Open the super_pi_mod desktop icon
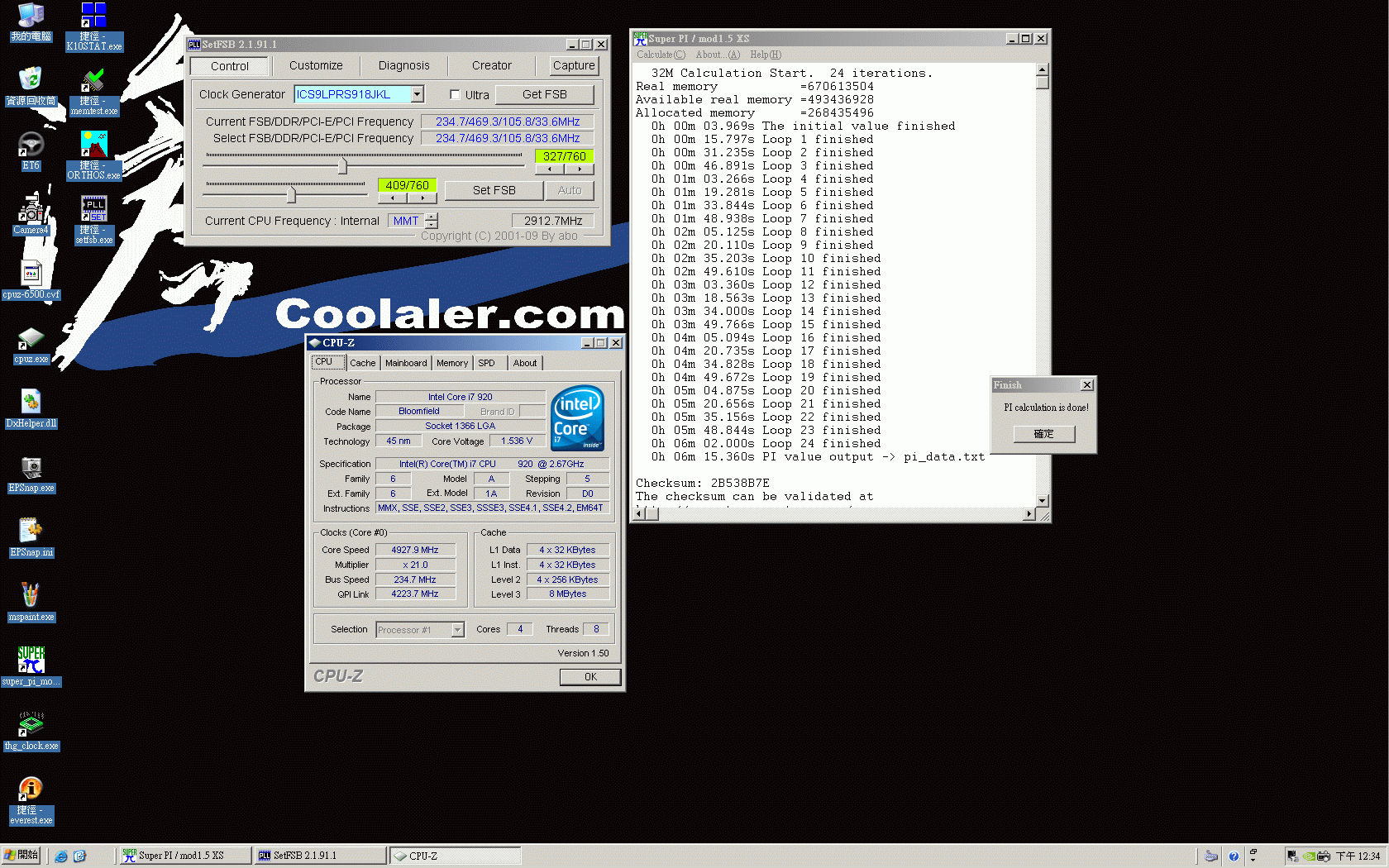This screenshot has width=1389, height=868. 31,666
